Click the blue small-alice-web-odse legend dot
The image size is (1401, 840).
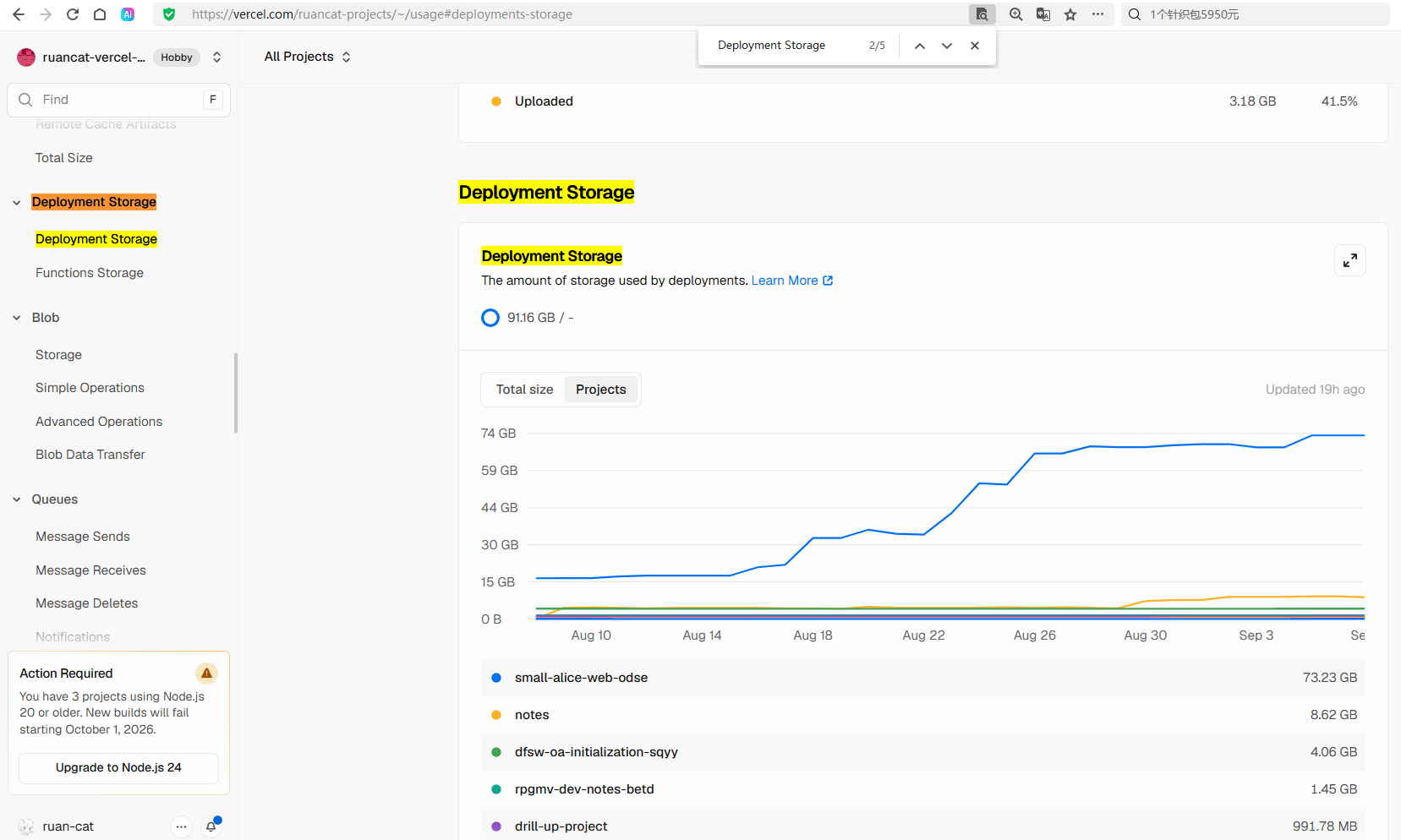[x=496, y=678]
